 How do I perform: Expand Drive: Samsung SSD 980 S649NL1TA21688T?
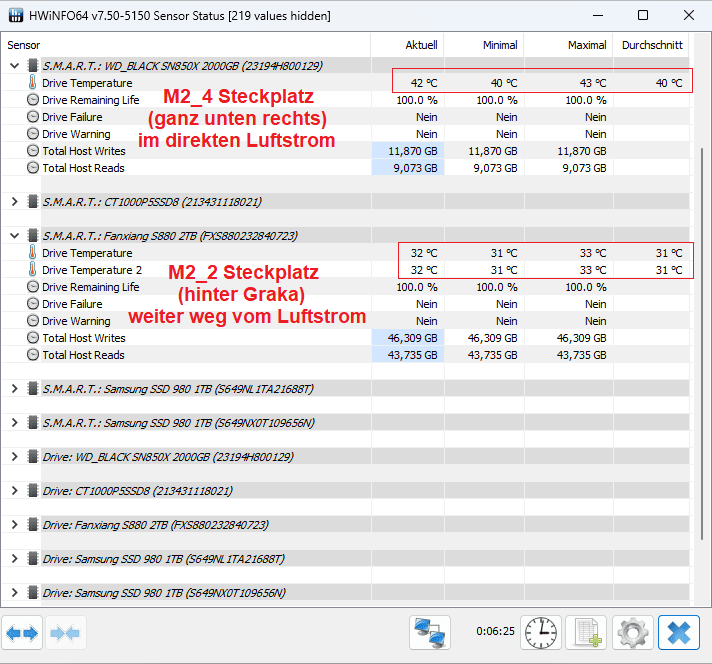(x=15, y=559)
